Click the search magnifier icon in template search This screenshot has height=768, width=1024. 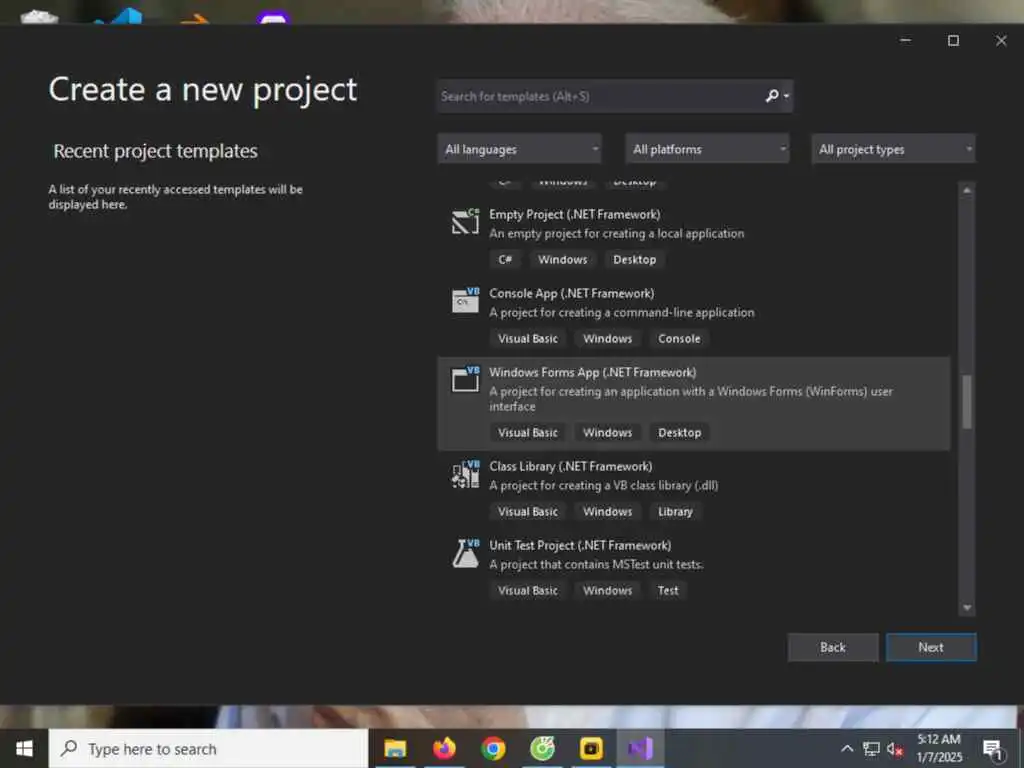pos(772,96)
